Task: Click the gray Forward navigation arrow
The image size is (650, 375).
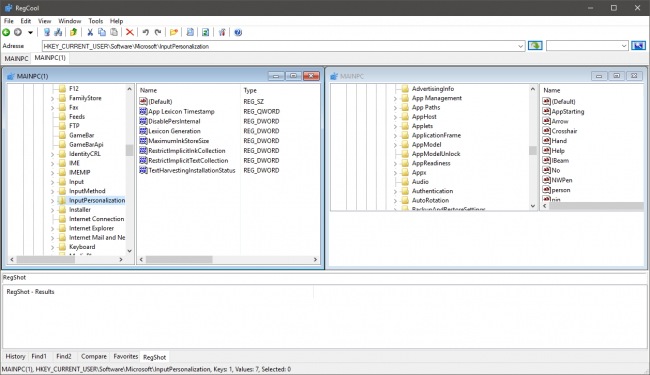Action: coord(18,32)
